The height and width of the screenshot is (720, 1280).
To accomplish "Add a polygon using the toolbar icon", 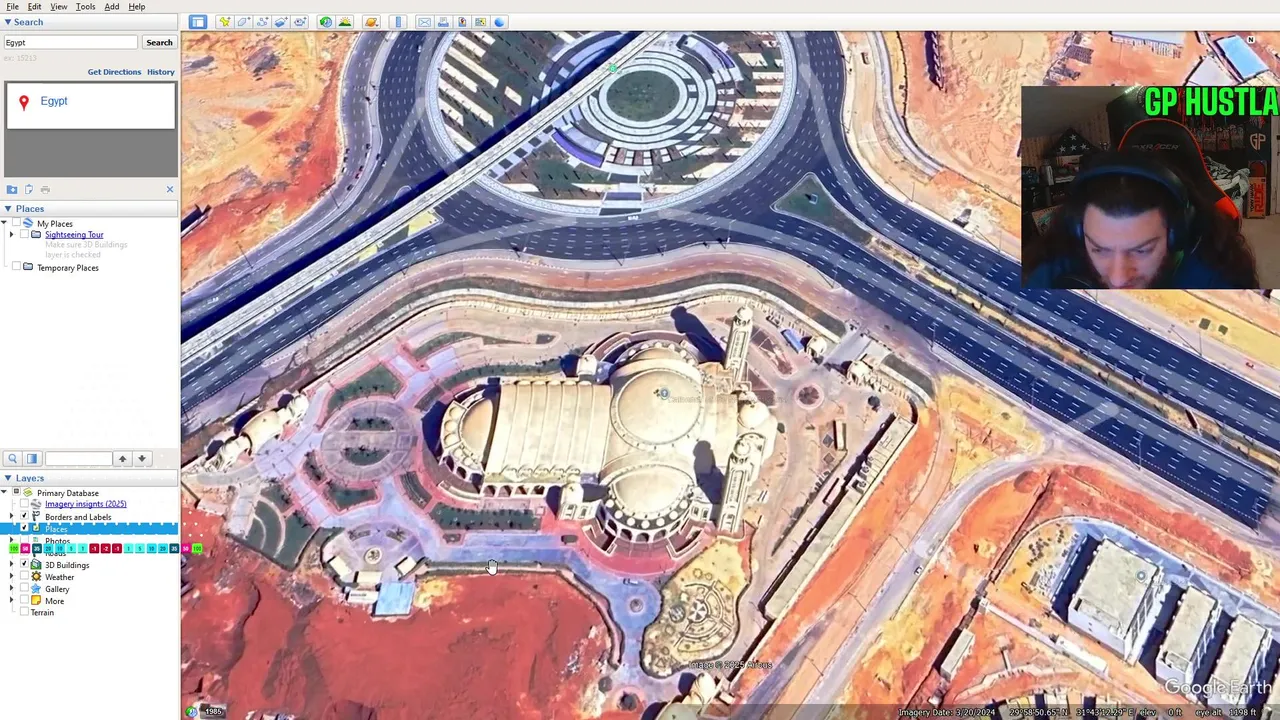I will click(x=244, y=21).
